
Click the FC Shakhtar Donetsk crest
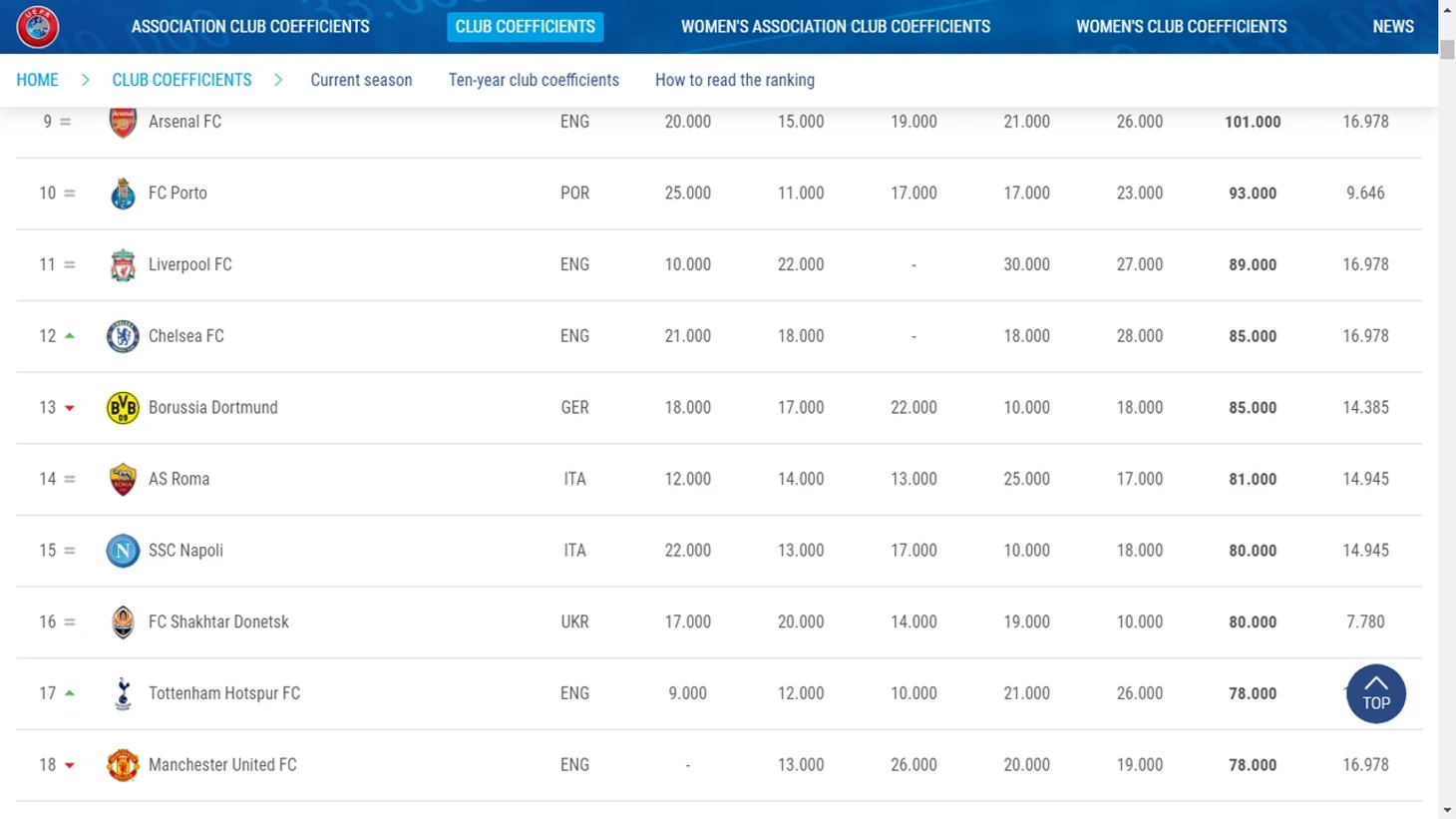[x=123, y=622]
